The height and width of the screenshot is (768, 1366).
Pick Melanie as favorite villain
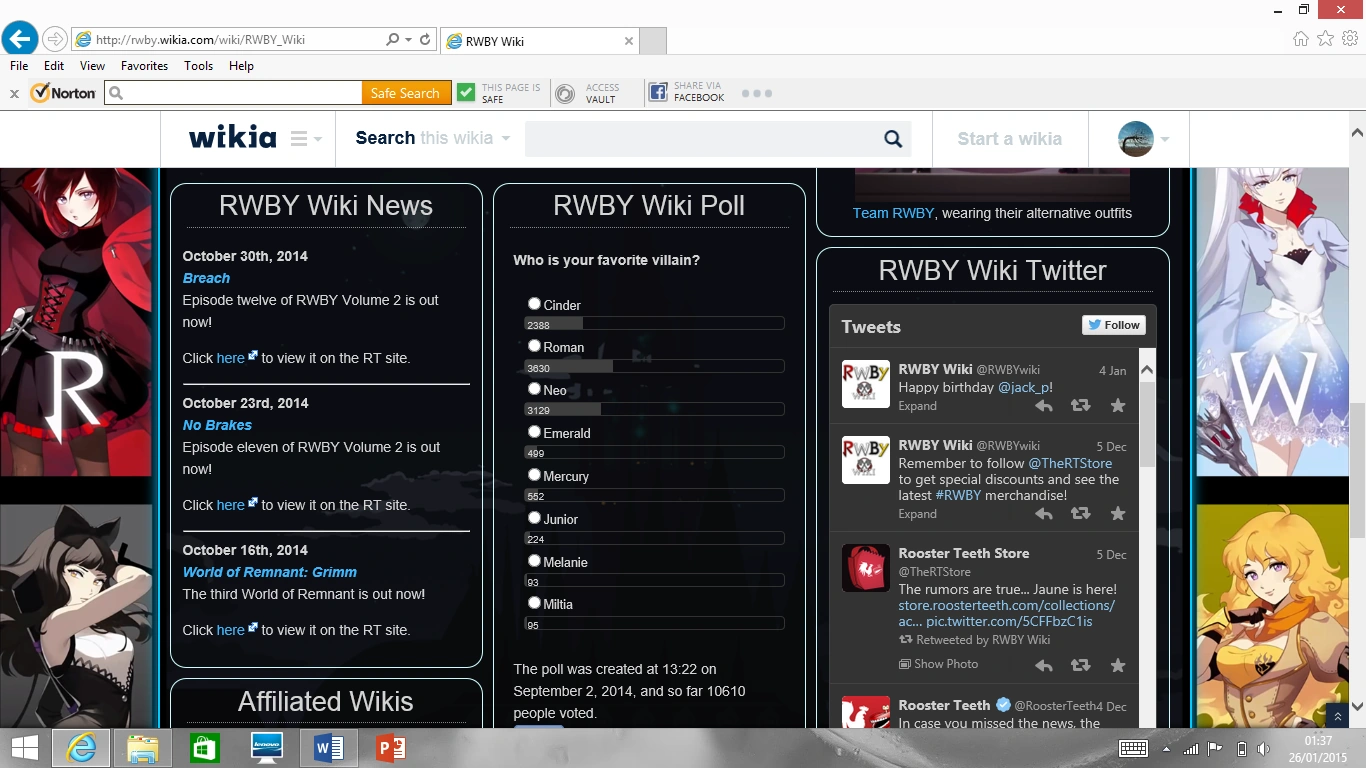click(x=534, y=561)
